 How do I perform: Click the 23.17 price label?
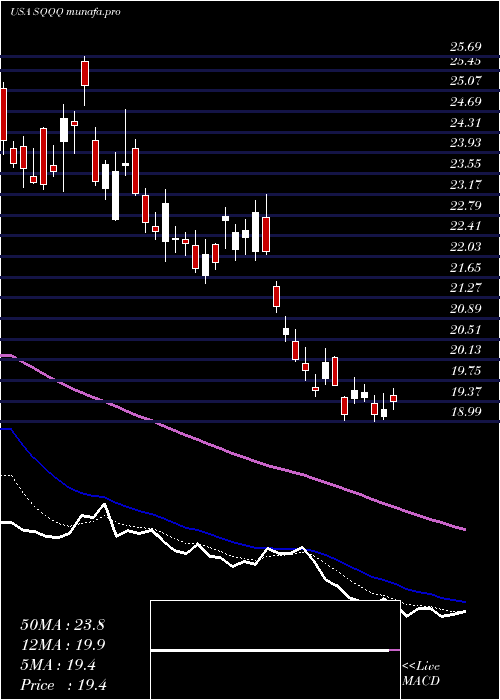pyautogui.click(x=465, y=185)
